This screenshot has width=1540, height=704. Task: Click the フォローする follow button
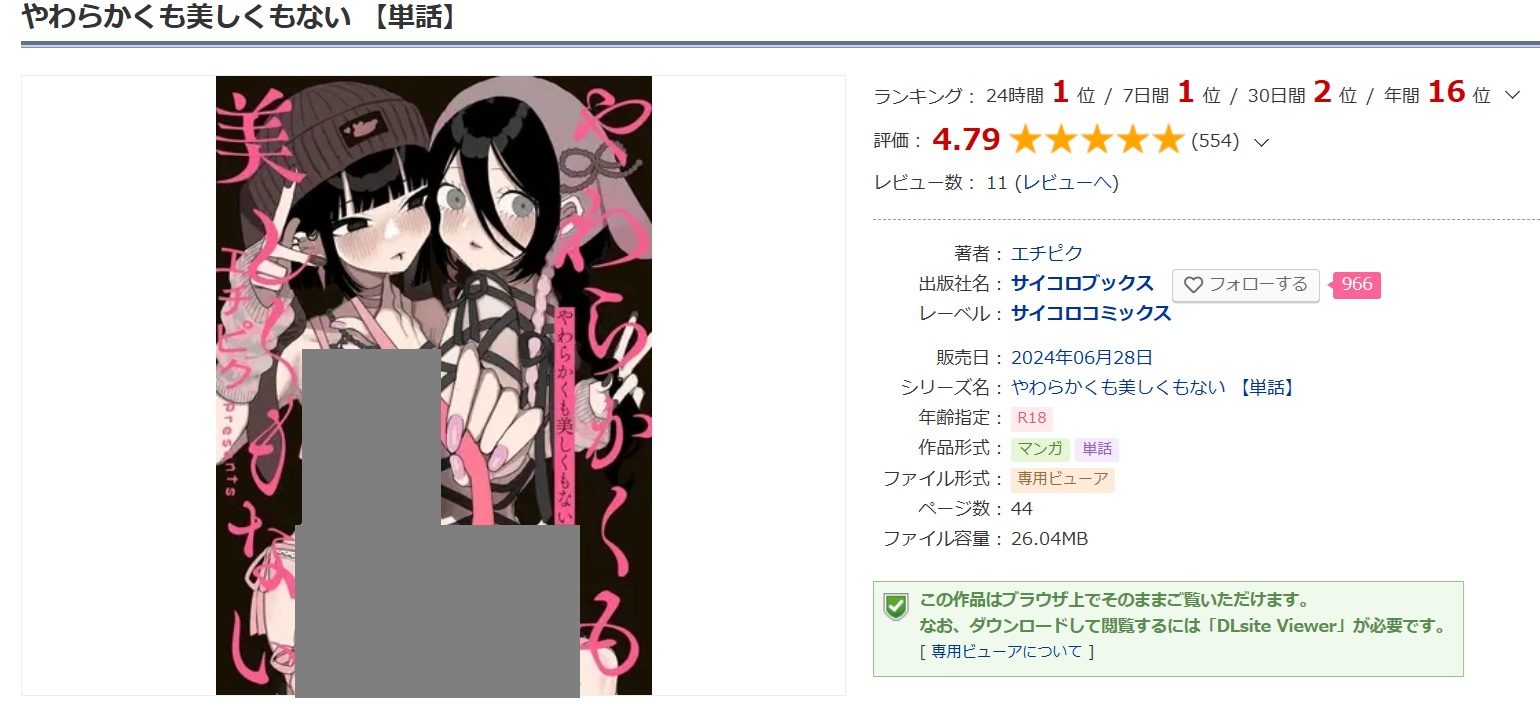(1246, 285)
